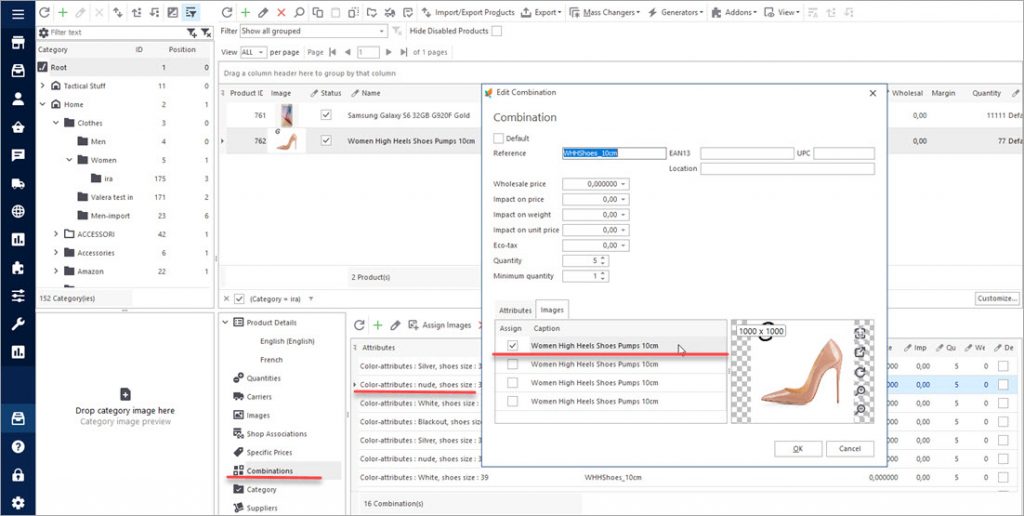Toggle the Hide Disabled Products checkbox
The image size is (1024, 516).
pyautogui.click(x=497, y=31)
